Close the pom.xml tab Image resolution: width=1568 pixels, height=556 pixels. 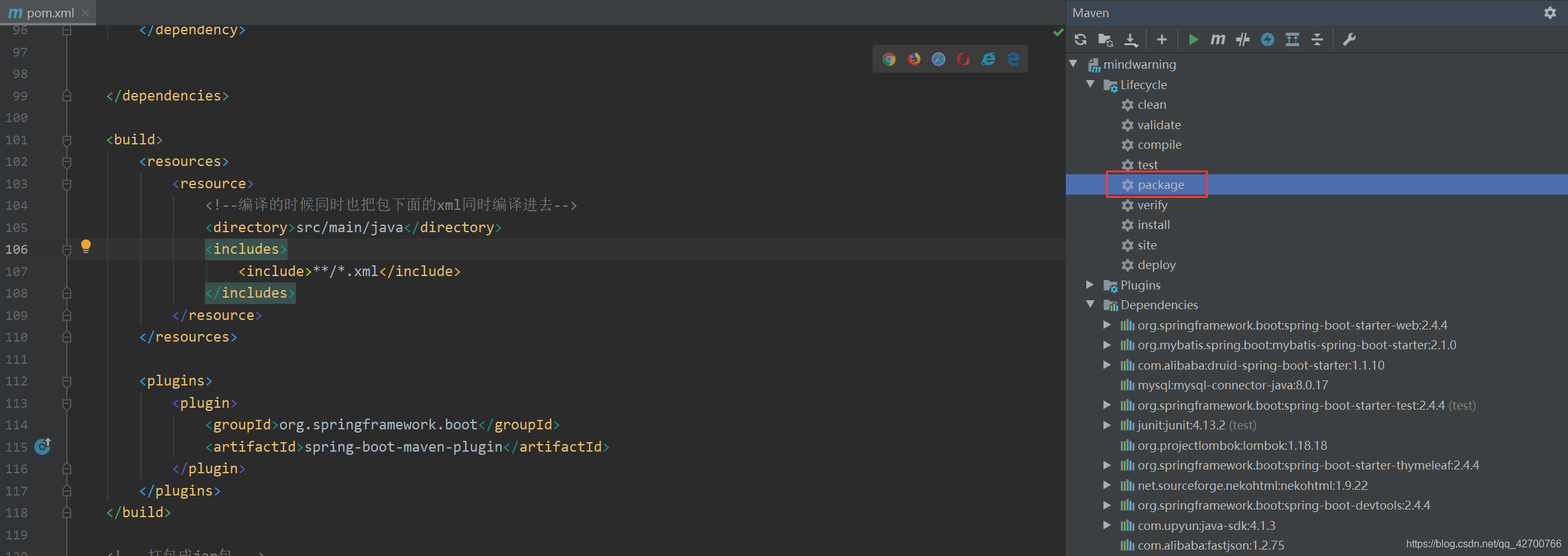[x=85, y=13]
